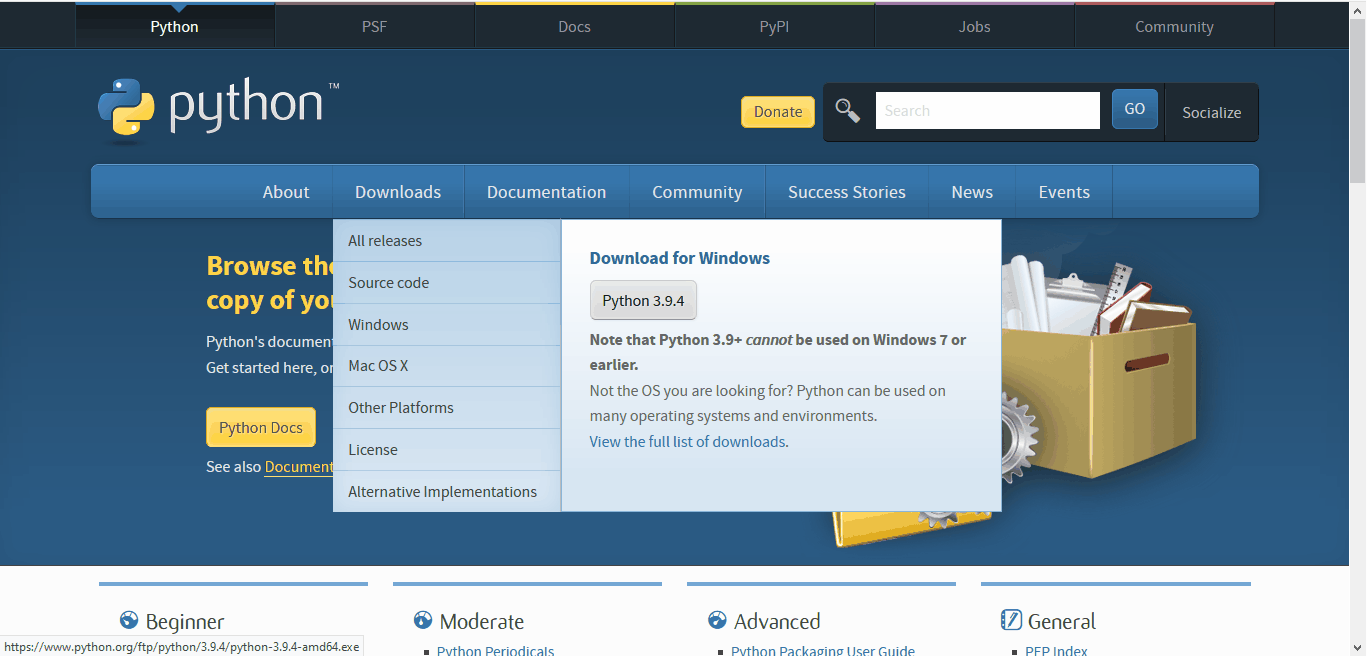Switch to the Docs top tab
This screenshot has width=1367, height=656.
tap(574, 26)
